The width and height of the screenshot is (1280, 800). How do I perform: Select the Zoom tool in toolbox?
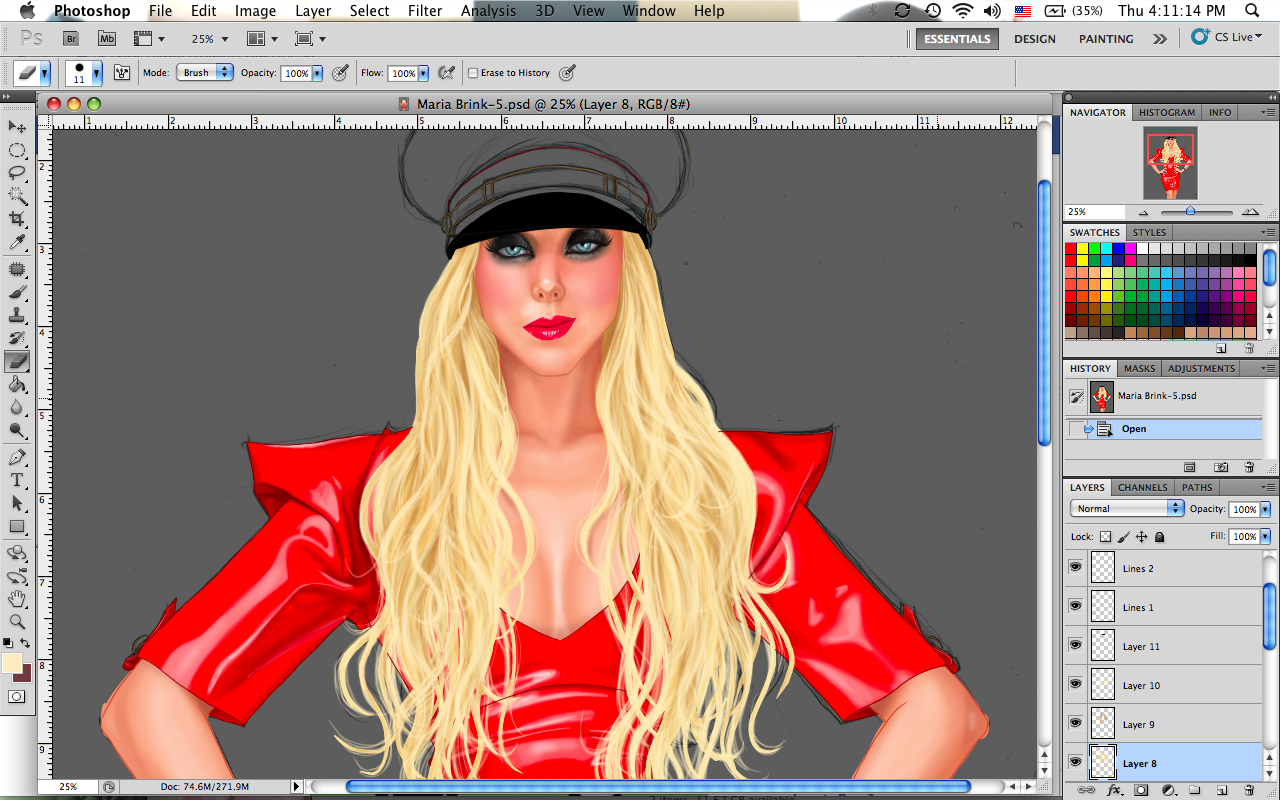point(17,622)
